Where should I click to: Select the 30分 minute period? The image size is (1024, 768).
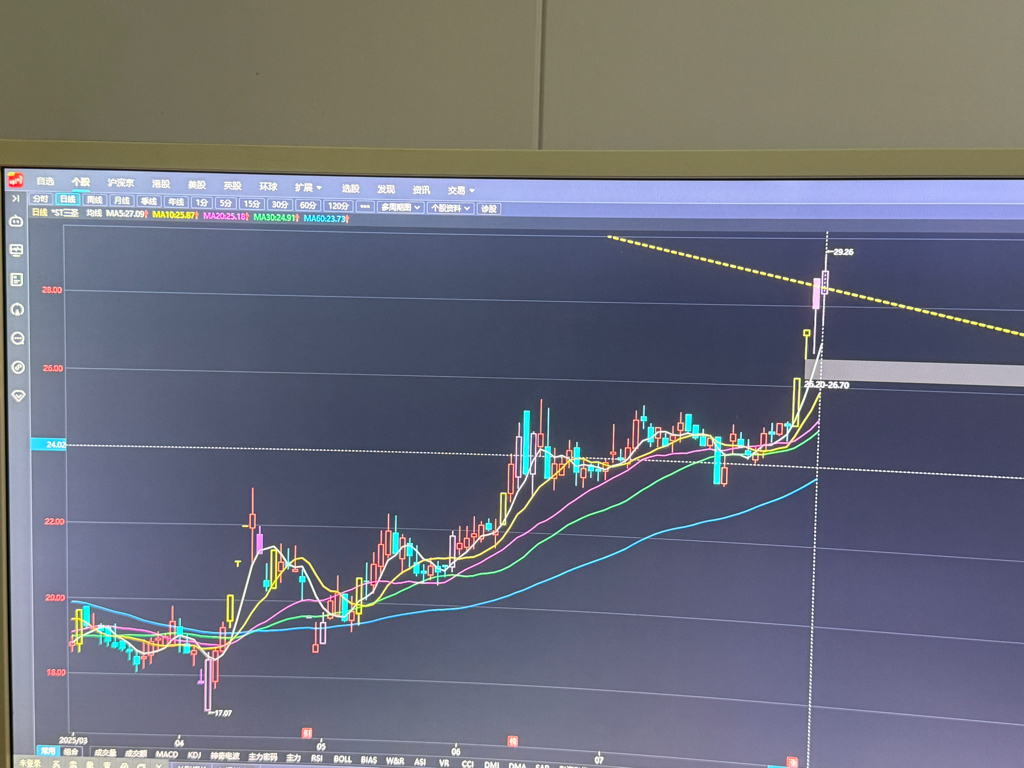[280, 204]
